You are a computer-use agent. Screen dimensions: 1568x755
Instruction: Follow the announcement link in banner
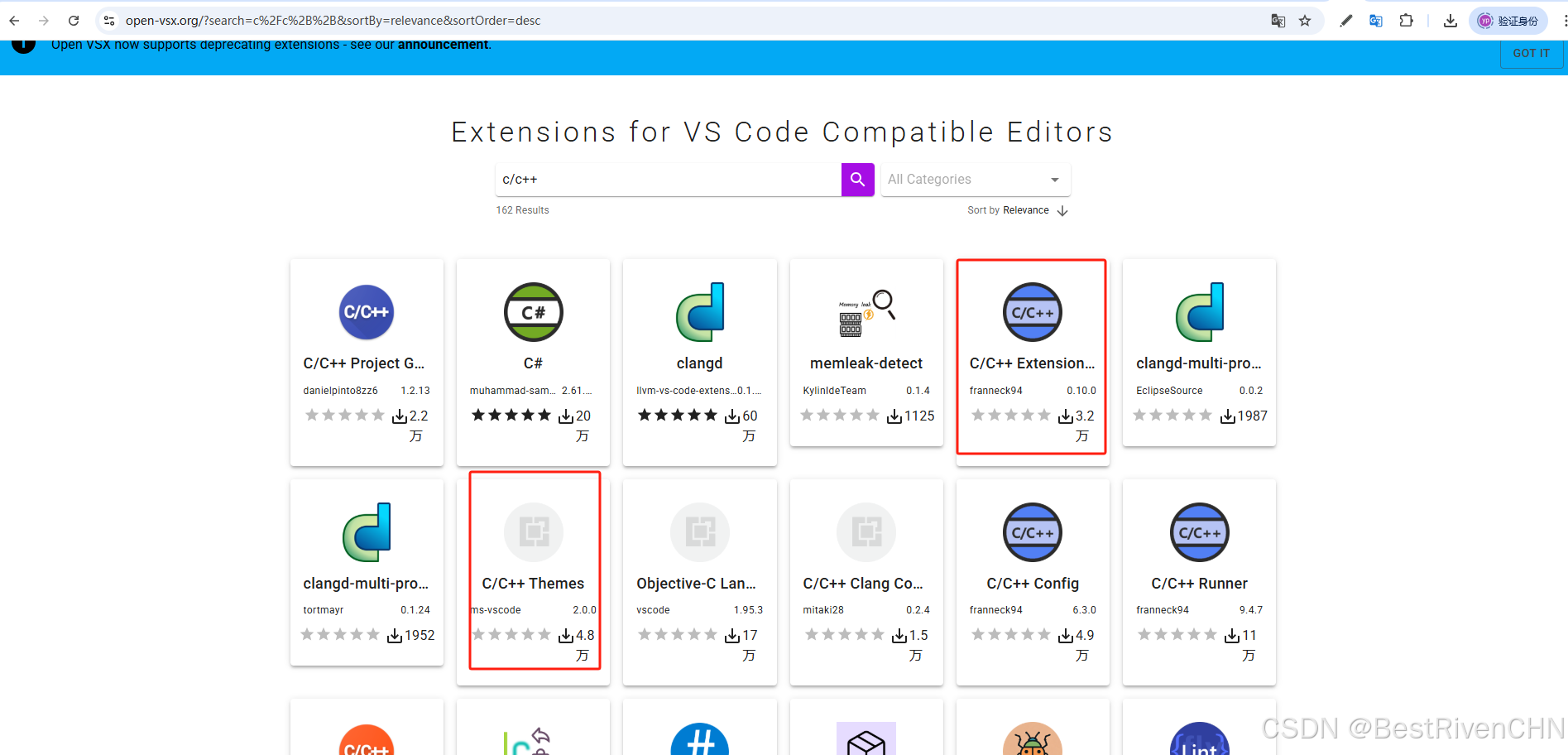click(443, 45)
